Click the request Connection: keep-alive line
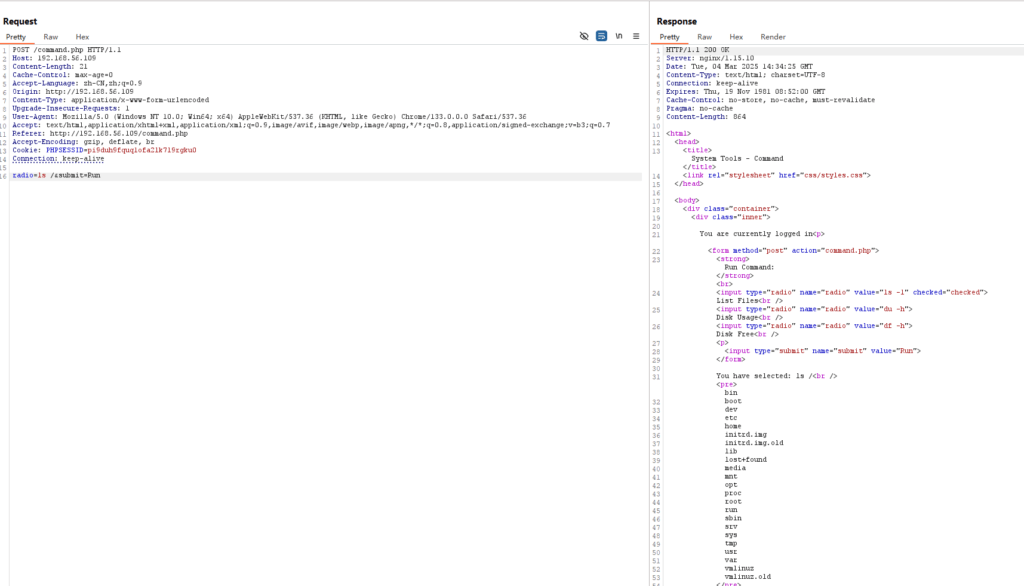 pos(58,159)
